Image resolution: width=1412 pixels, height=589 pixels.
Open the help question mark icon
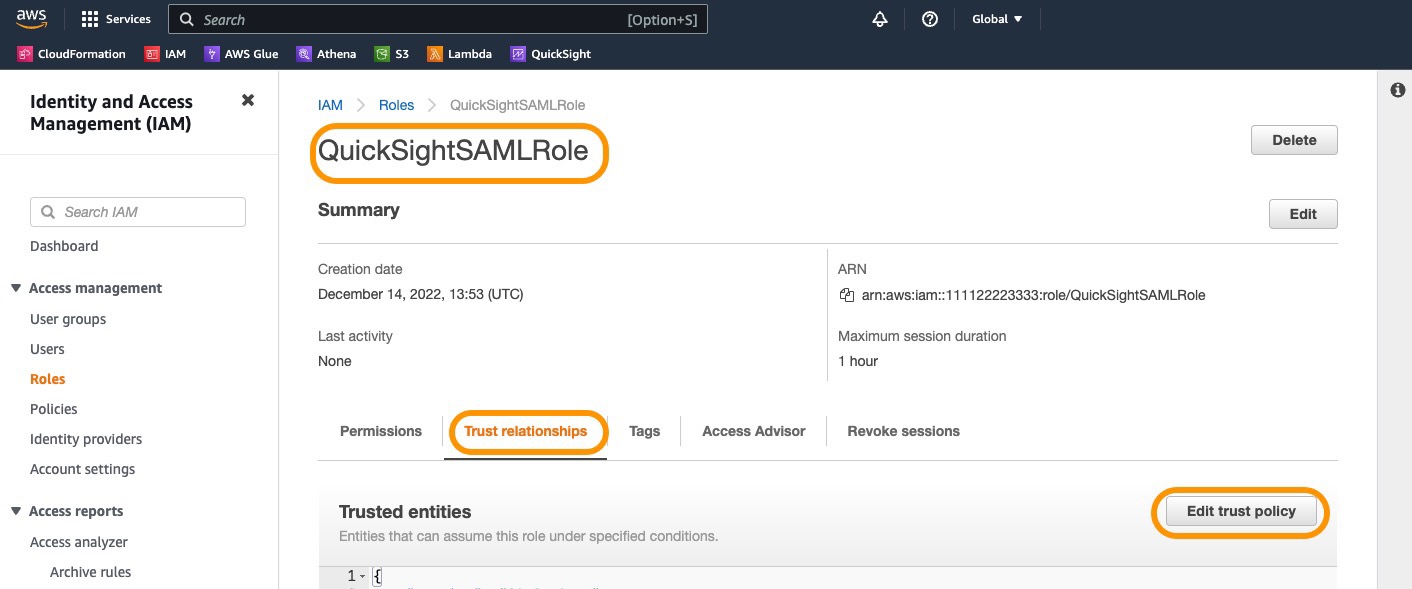[930, 19]
